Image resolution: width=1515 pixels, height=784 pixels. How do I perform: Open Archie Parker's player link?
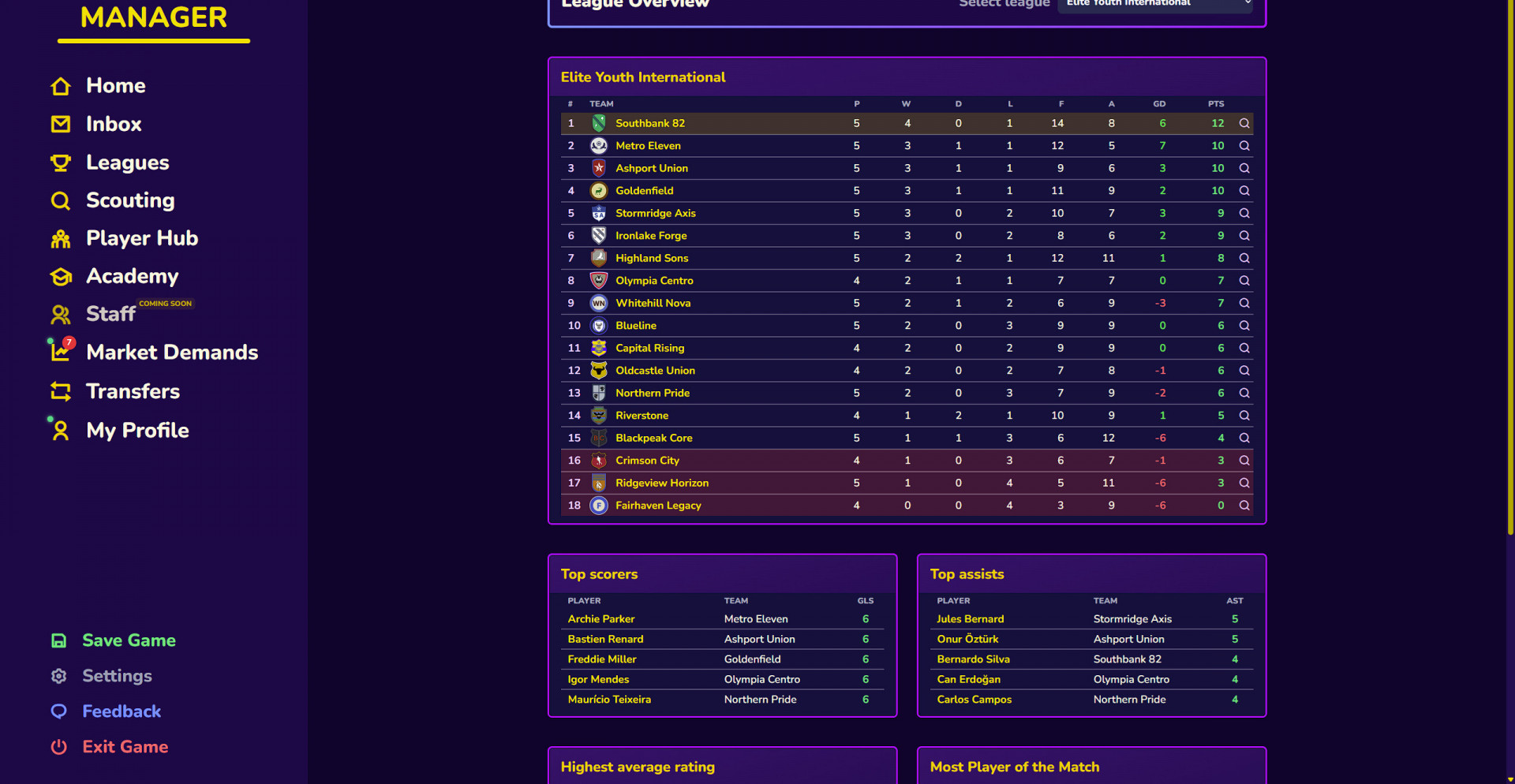click(x=601, y=619)
